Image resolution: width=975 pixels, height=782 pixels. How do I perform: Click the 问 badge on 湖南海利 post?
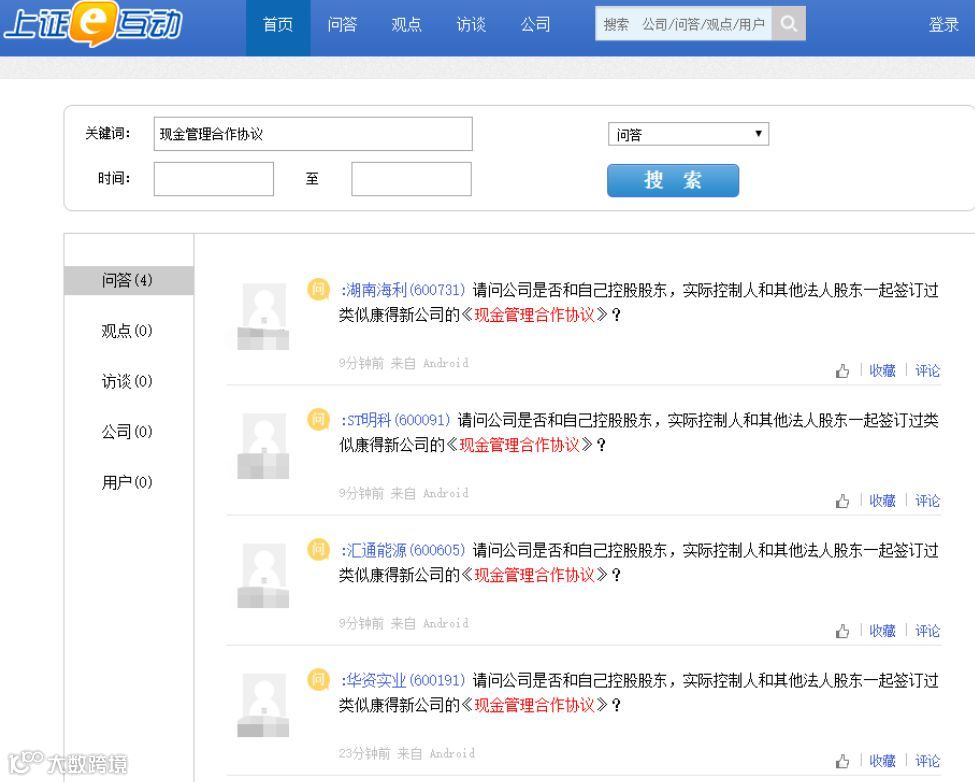[x=318, y=289]
